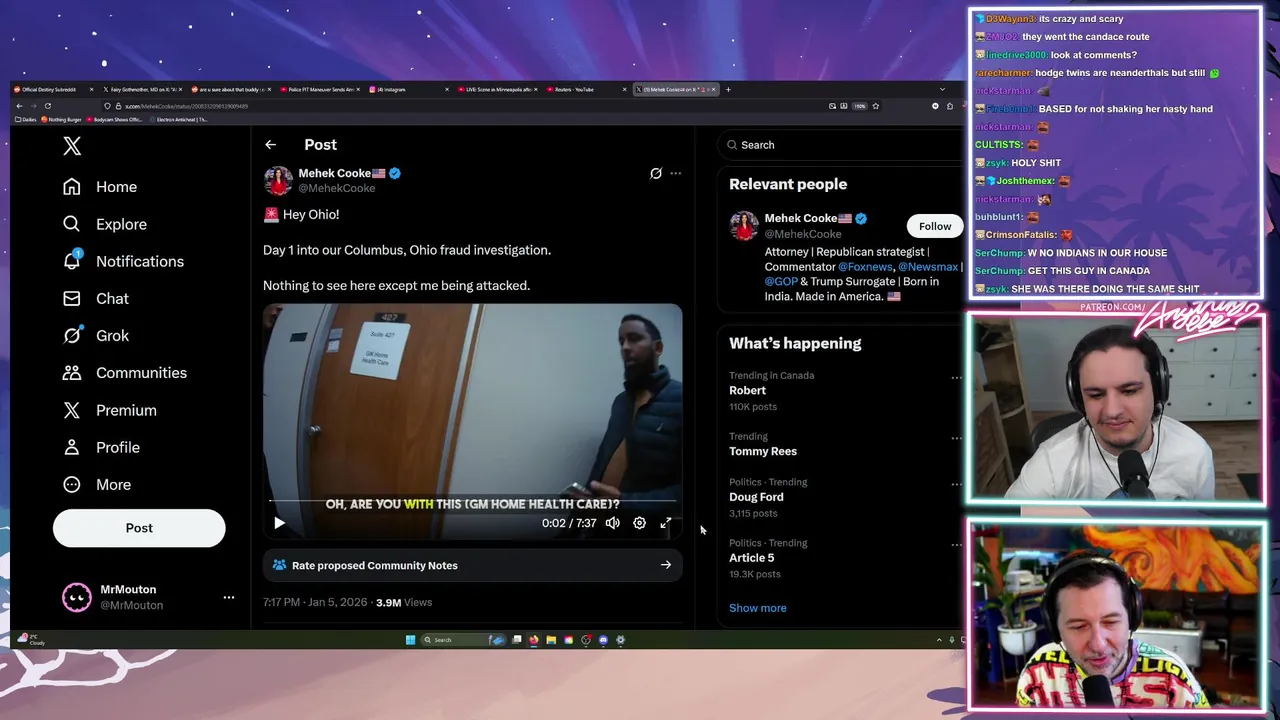Open Mehek Cooke's avatar on the post
Image resolution: width=1280 pixels, height=720 pixels.
click(278, 181)
